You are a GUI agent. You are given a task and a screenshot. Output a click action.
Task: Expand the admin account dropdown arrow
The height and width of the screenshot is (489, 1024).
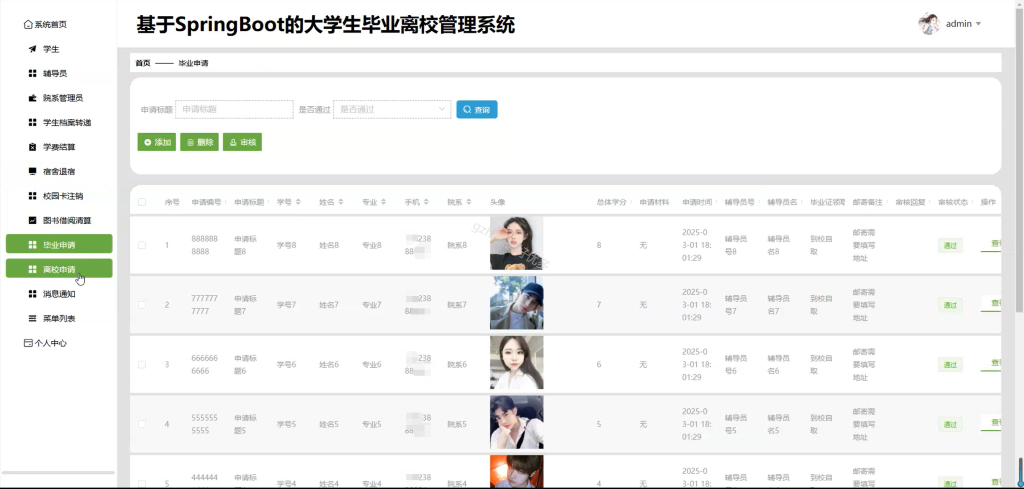978,24
